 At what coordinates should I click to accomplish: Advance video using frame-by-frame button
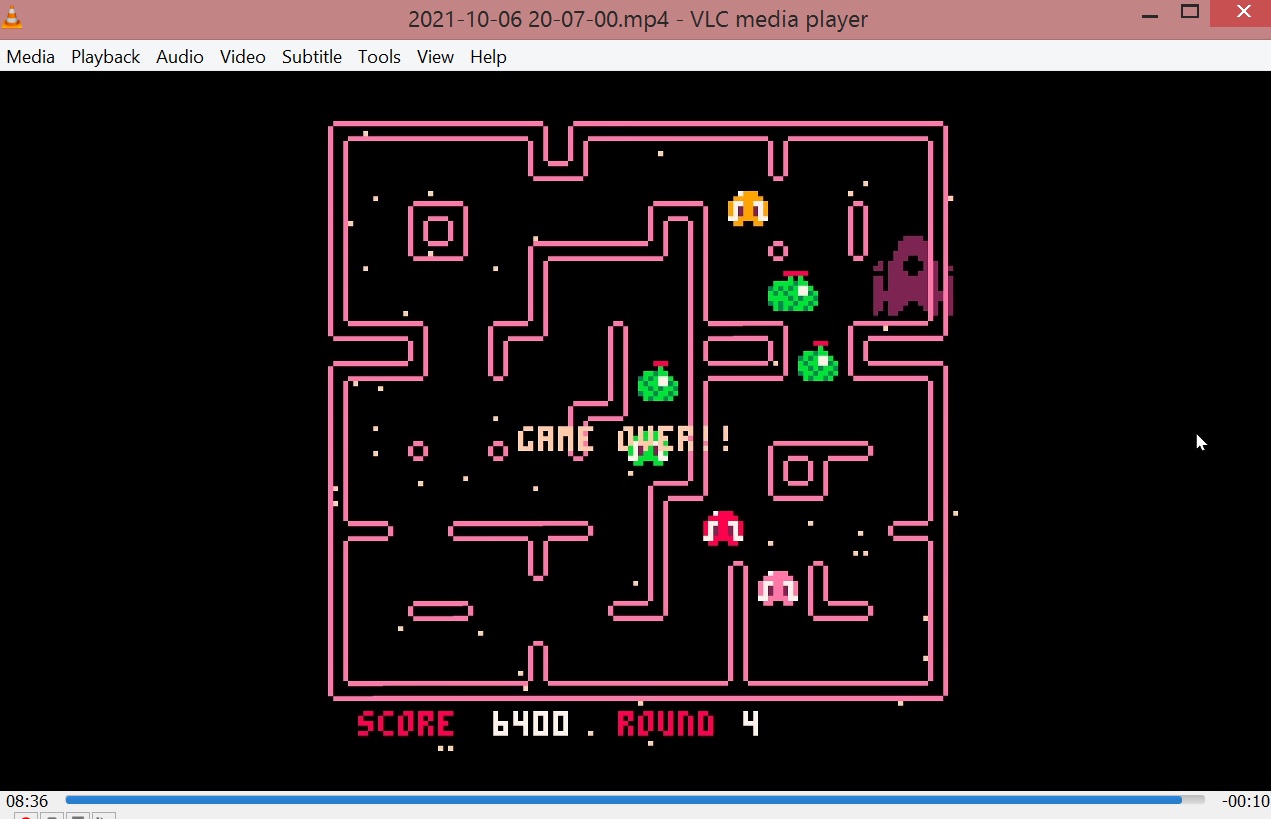click(104, 816)
